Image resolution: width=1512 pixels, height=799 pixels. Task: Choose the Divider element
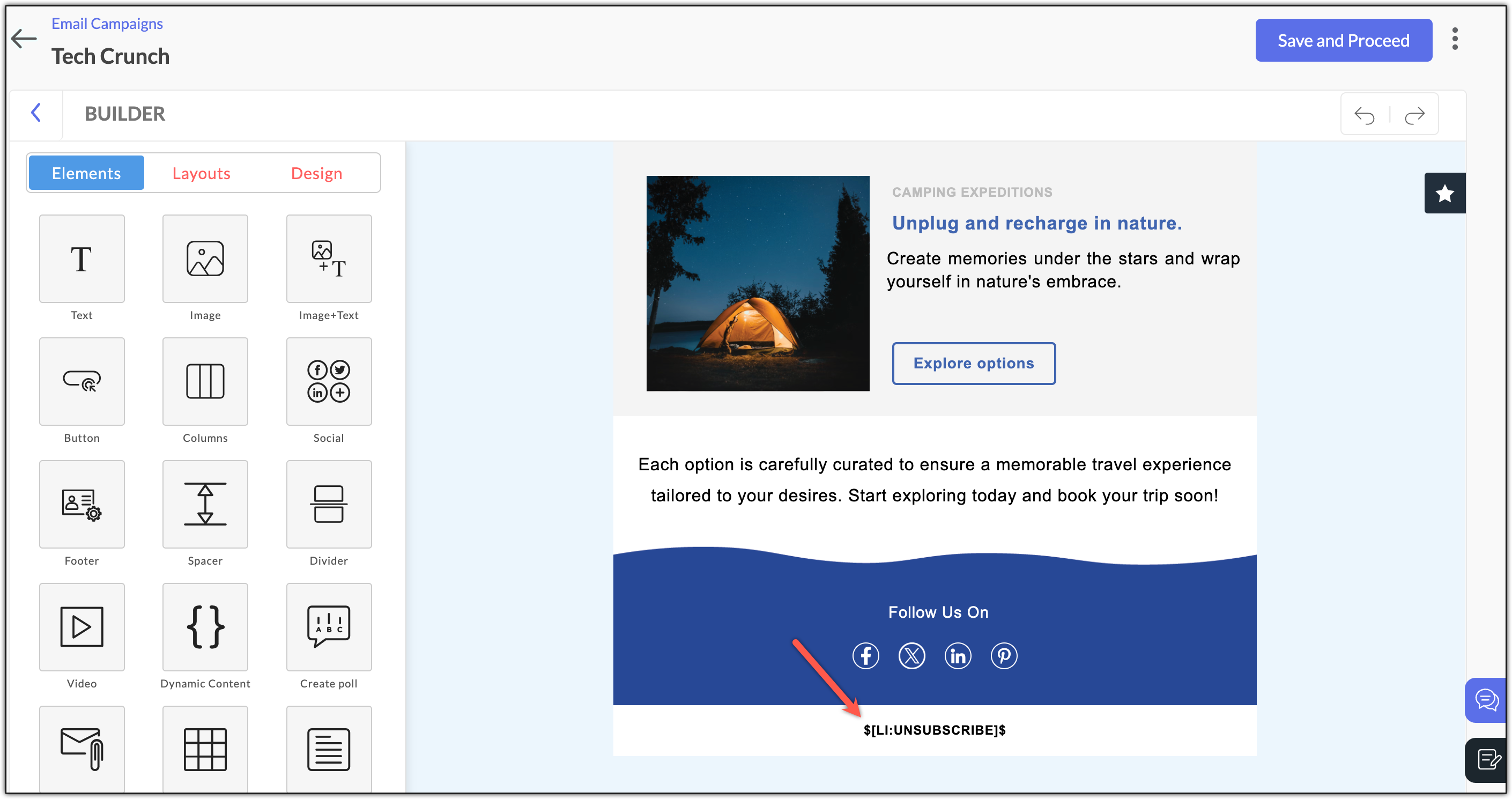point(329,504)
